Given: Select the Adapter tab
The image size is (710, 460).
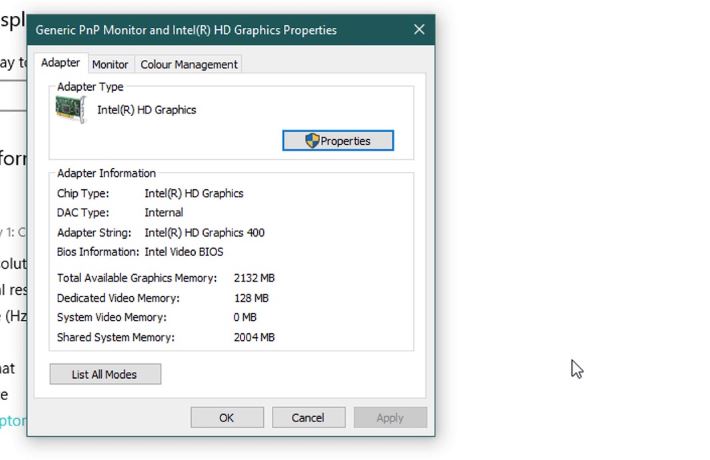Looking at the screenshot, I should pos(60,63).
